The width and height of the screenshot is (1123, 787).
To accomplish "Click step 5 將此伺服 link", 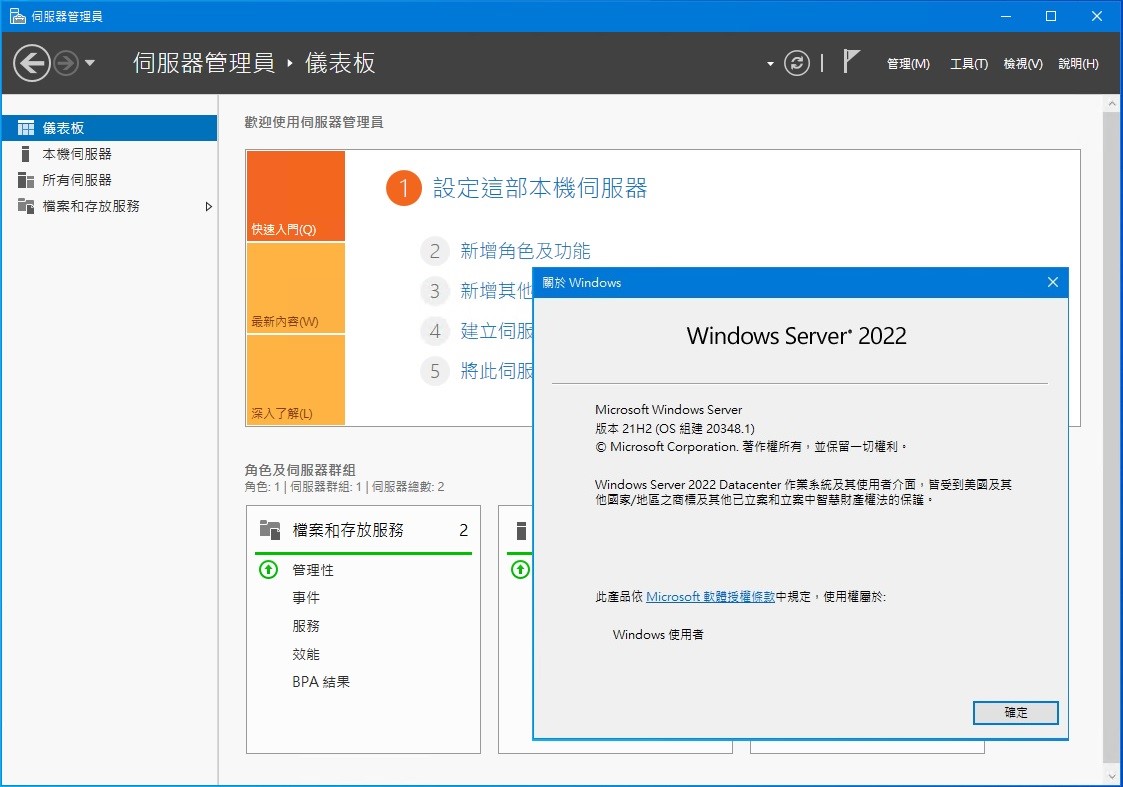I will tap(496, 371).
